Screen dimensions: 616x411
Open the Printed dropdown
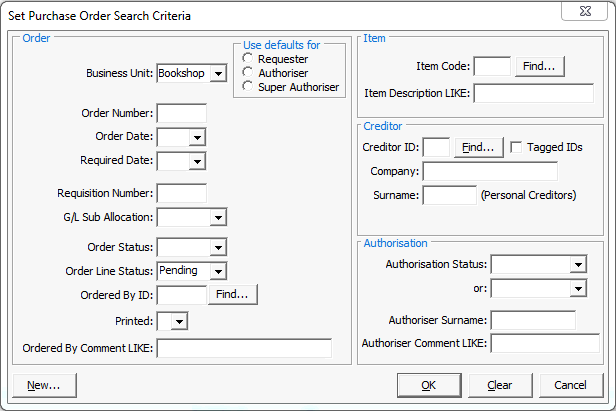pos(179,321)
